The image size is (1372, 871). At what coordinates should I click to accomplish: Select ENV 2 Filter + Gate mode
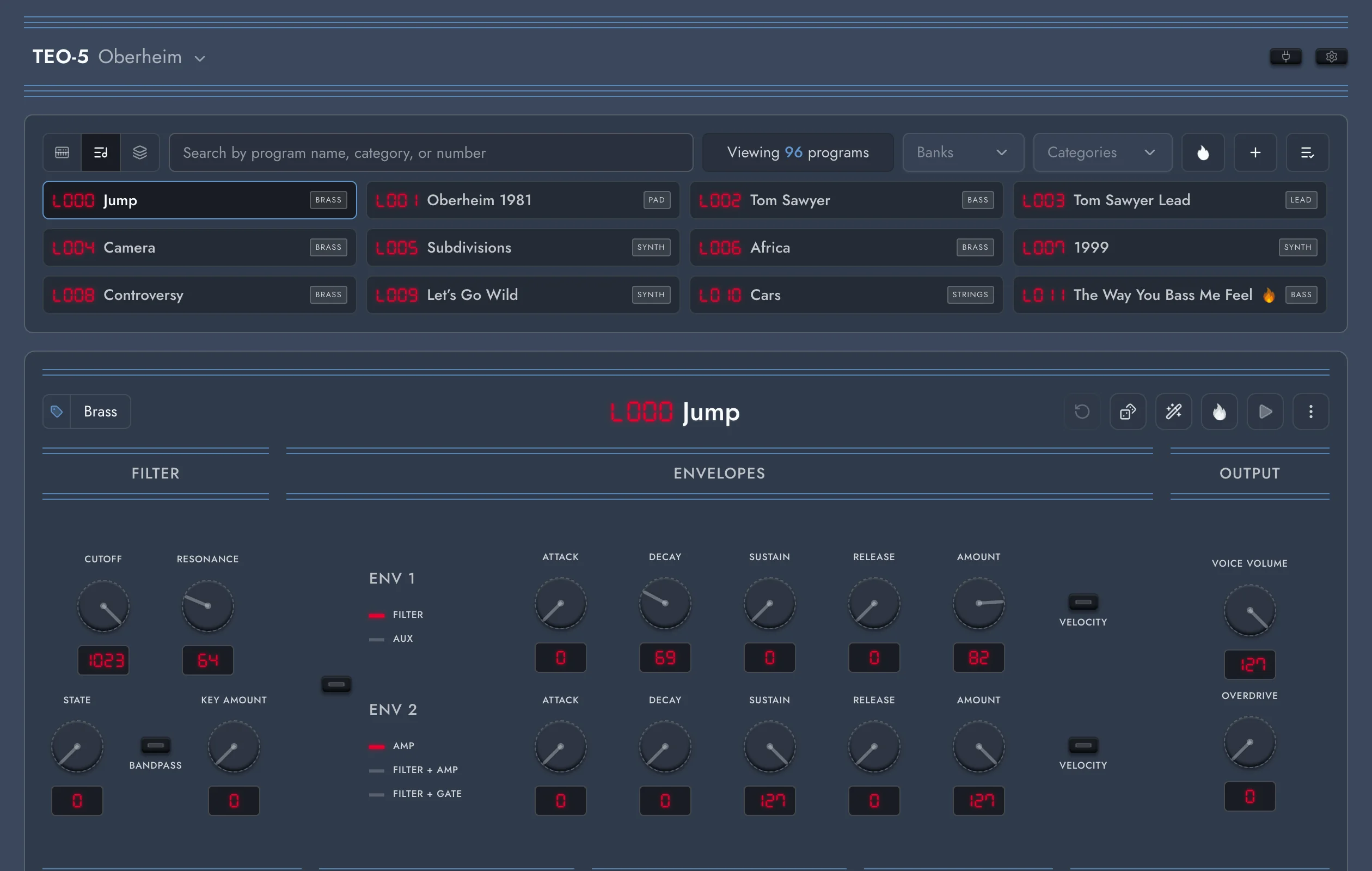click(415, 794)
